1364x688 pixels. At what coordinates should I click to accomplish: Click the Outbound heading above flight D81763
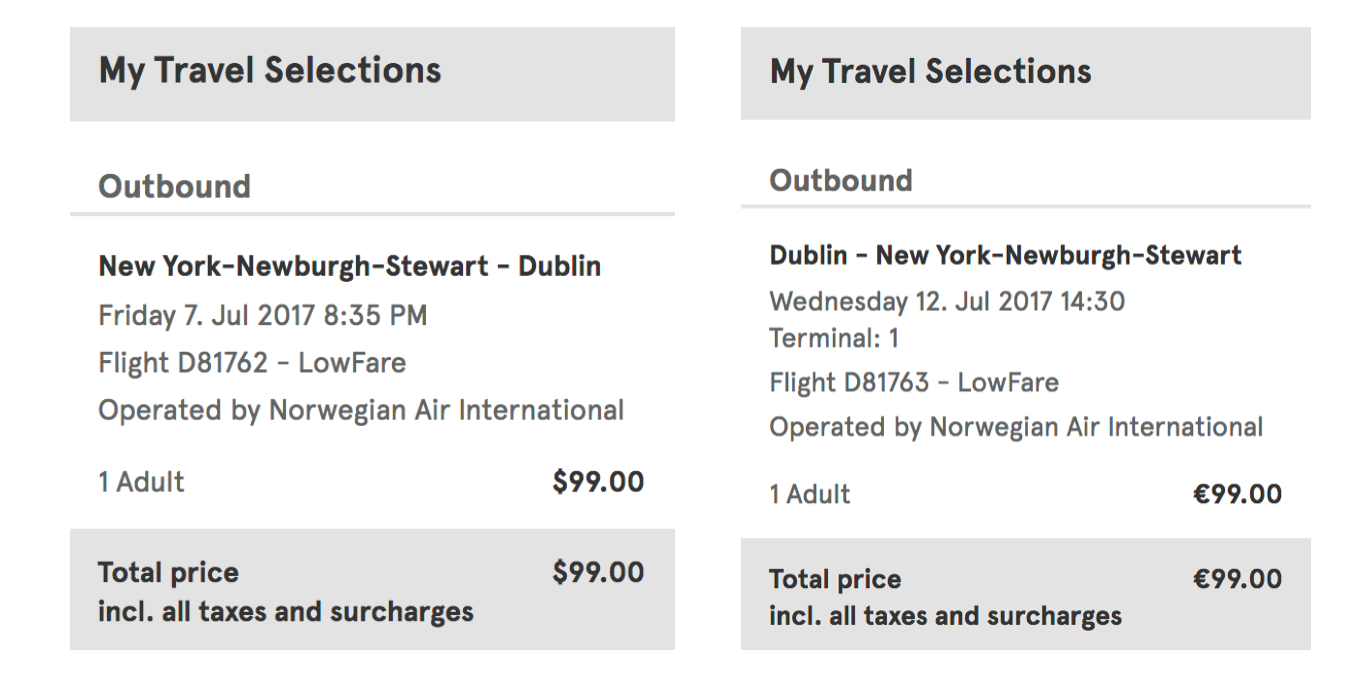[840, 181]
